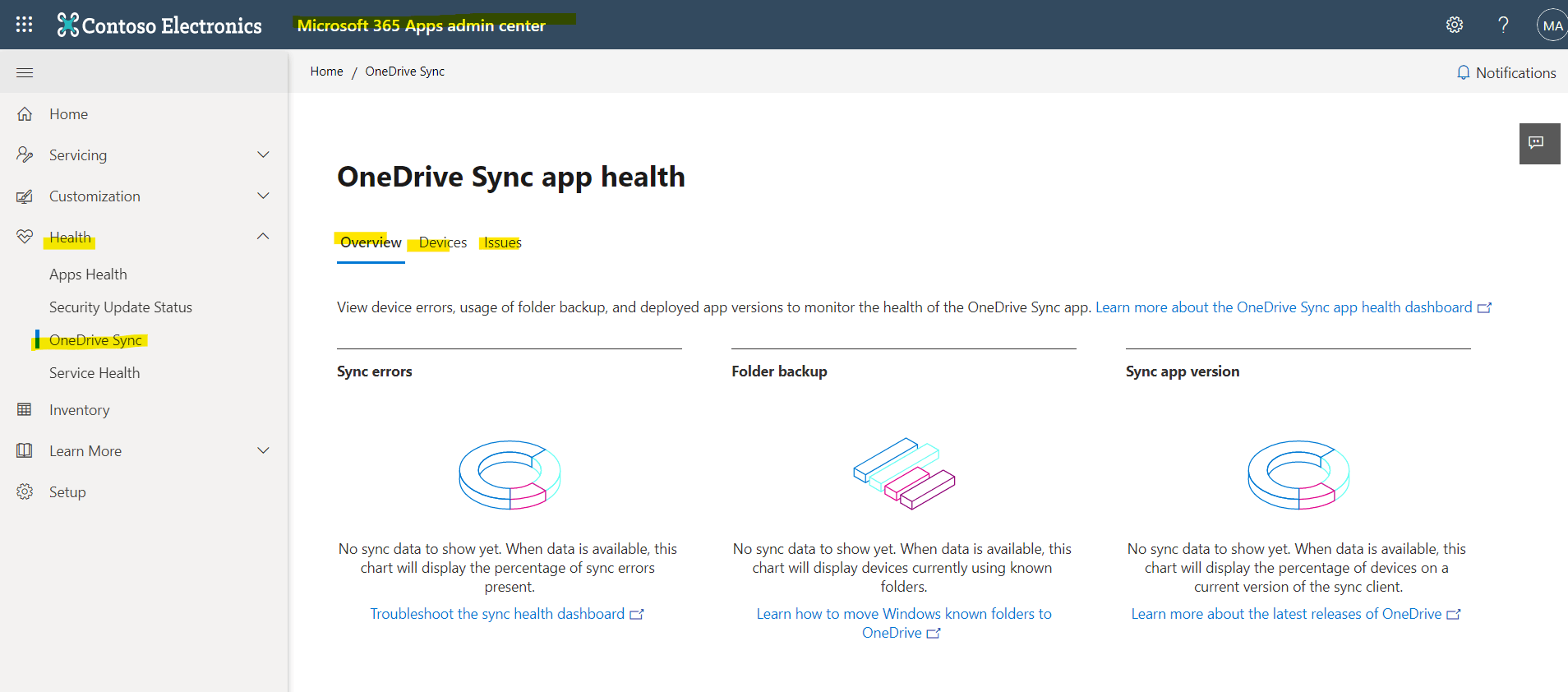Select OneDrive Sync in the sidebar

[x=95, y=340]
